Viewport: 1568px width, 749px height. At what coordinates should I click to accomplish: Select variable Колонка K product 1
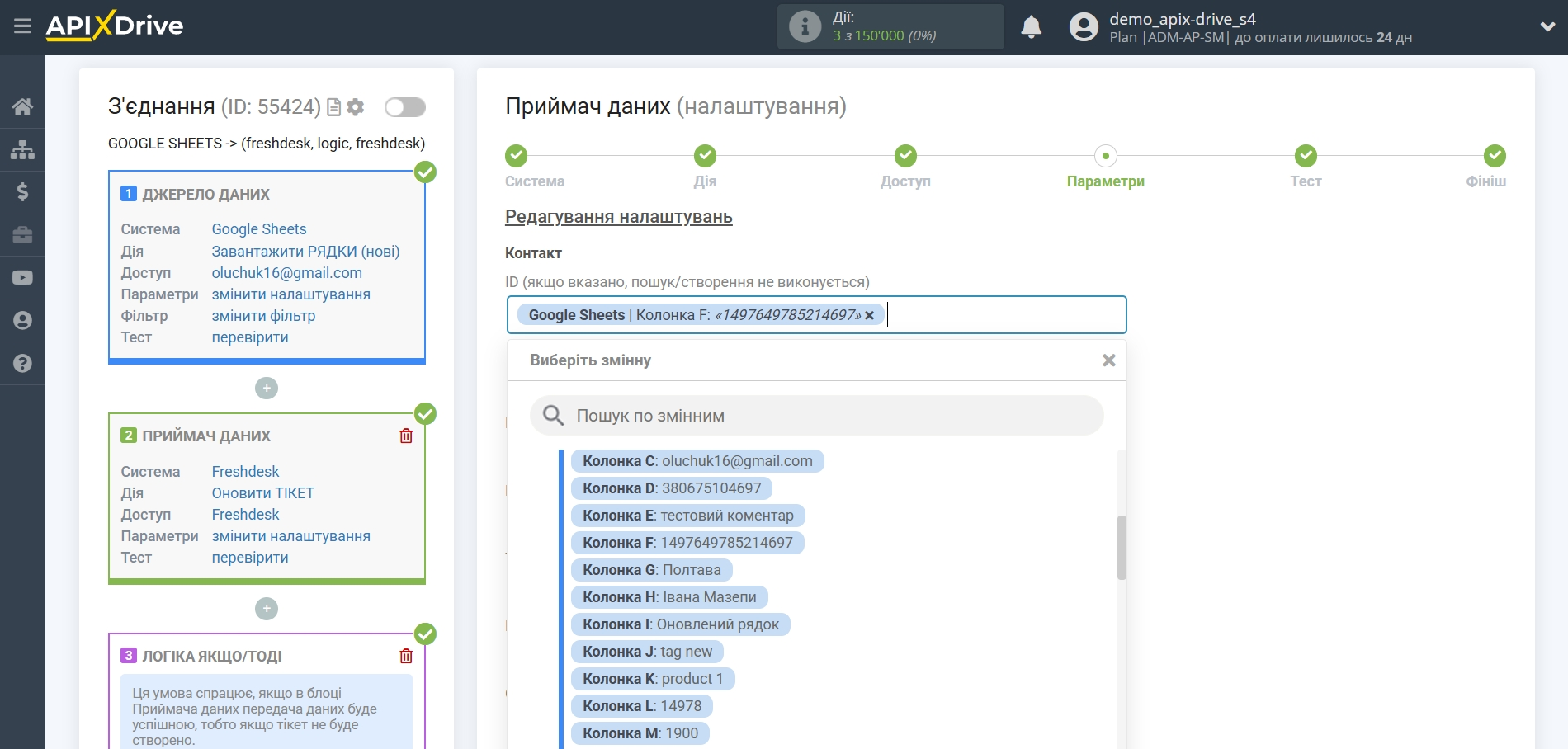[653, 679]
